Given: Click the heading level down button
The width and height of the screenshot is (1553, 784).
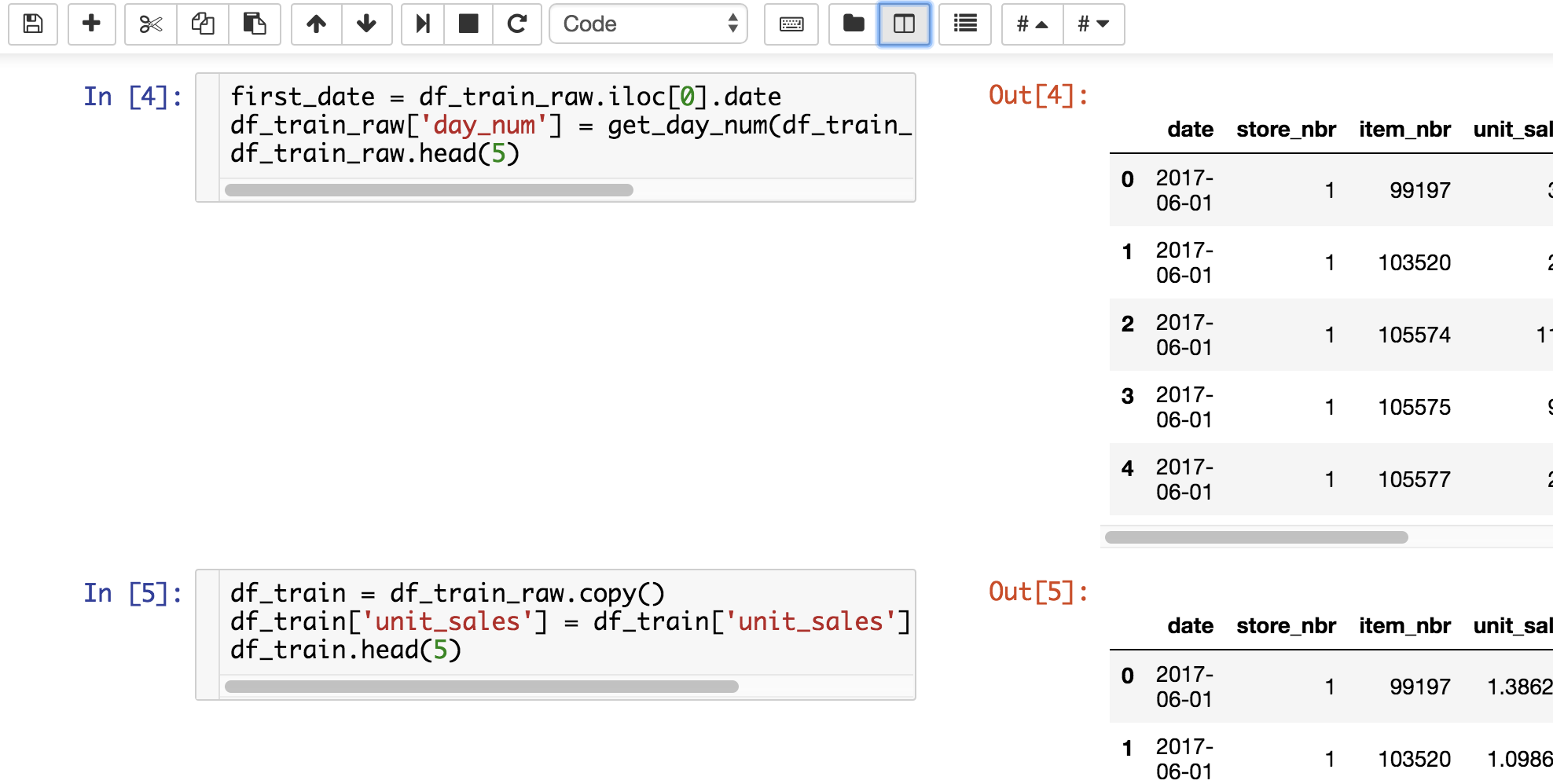Looking at the screenshot, I should [x=1093, y=24].
